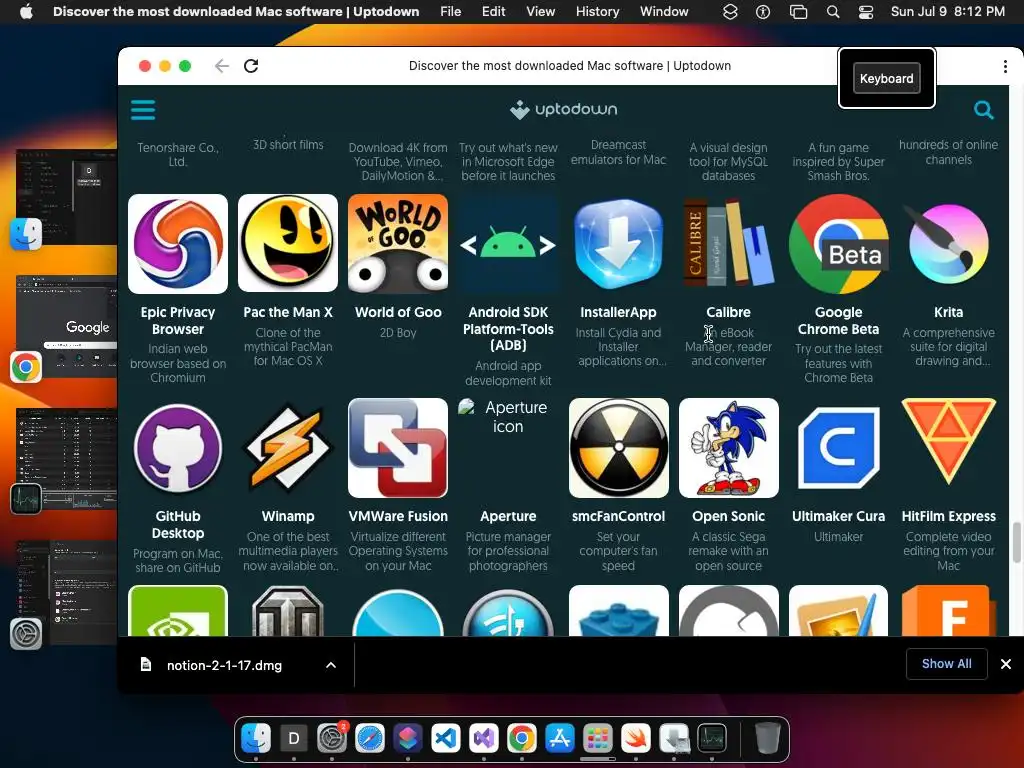This screenshot has height=768, width=1024.
Task: Open the File menu
Action: pyautogui.click(x=451, y=12)
